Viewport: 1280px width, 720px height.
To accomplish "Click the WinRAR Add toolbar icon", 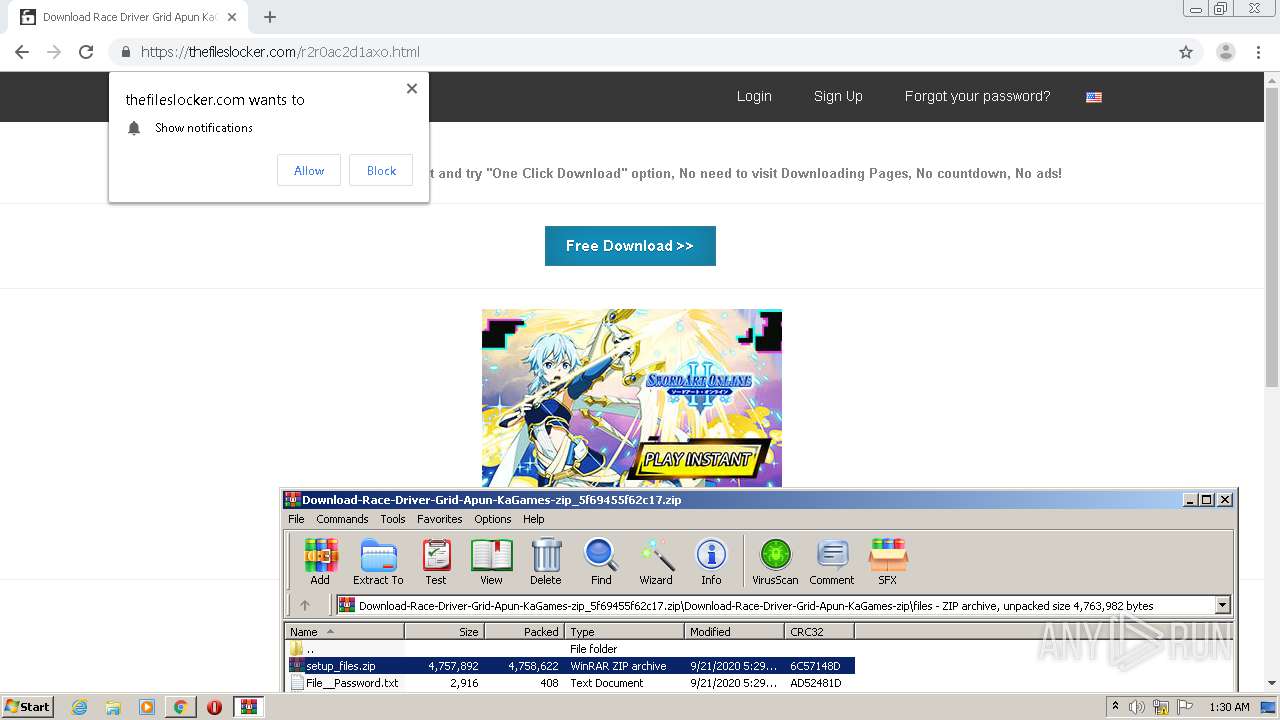I will tap(320, 561).
